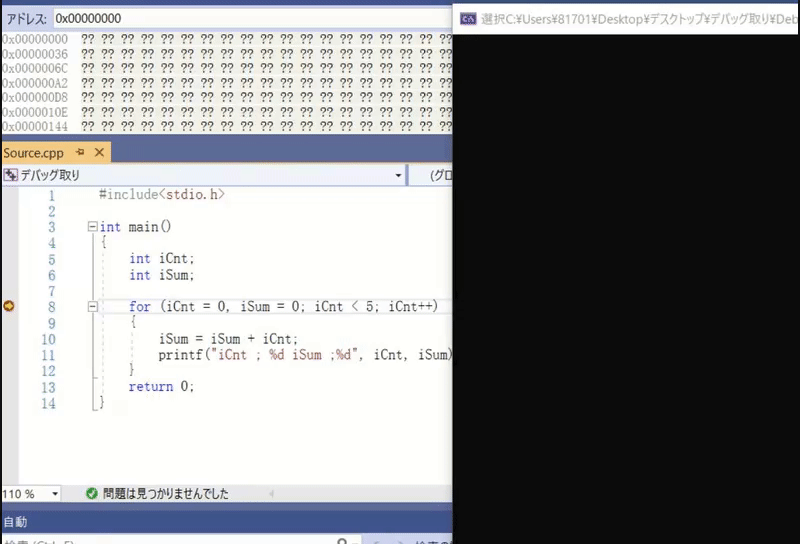The width and height of the screenshot is (800, 544).
Task: Close the Source.cpp tab
Action: 99,152
